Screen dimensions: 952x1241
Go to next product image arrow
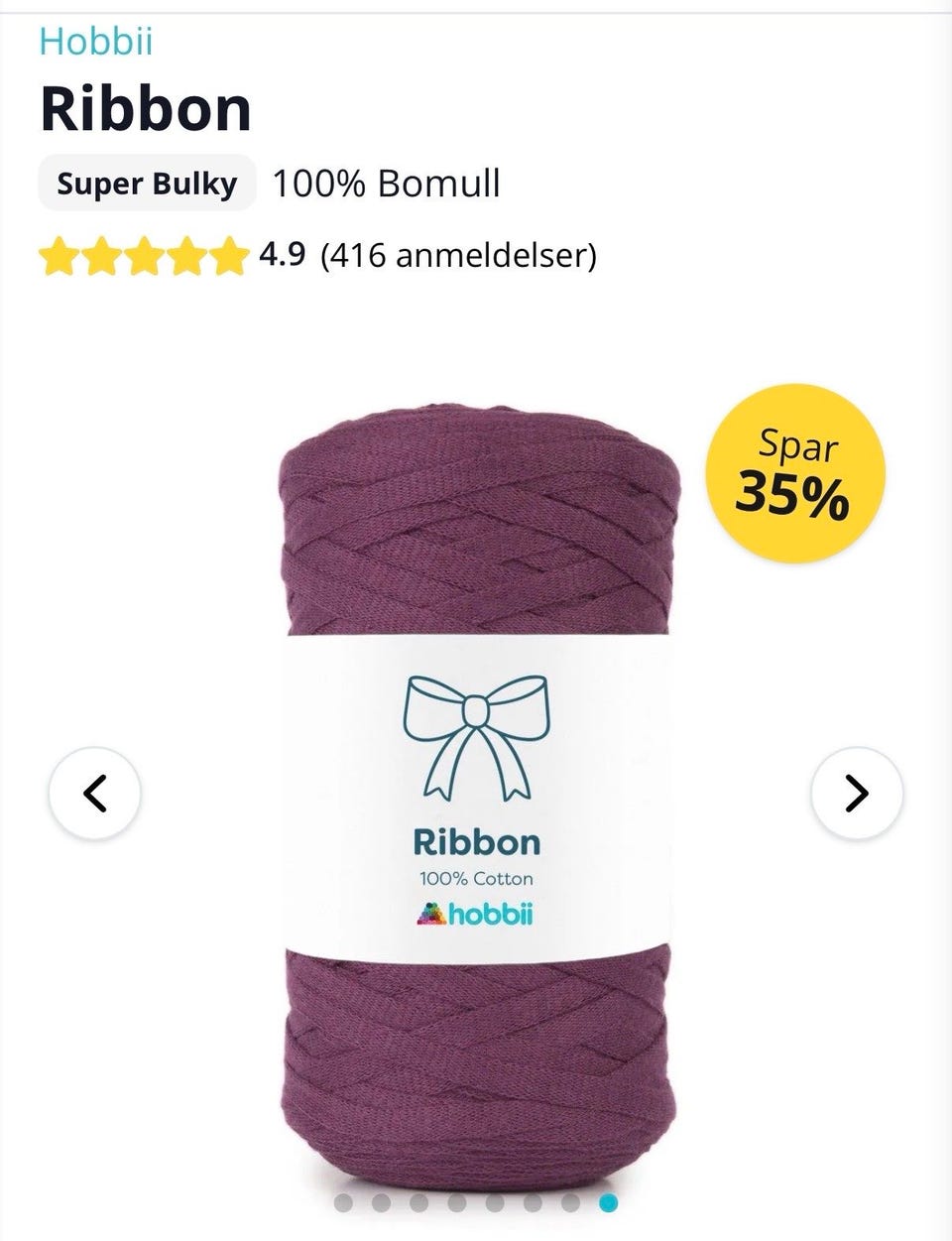(857, 793)
